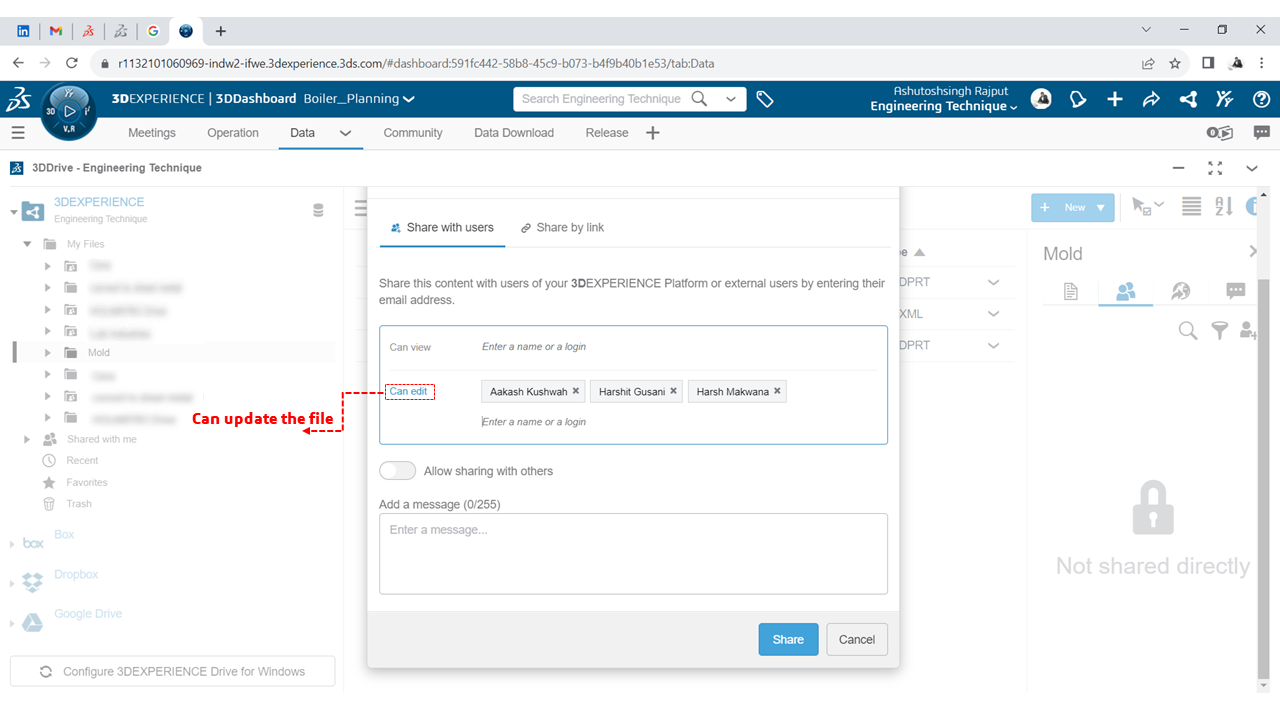This screenshot has width=1280, height=720.
Task: Toggle Allow sharing with others switch
Action: [397, 471]
